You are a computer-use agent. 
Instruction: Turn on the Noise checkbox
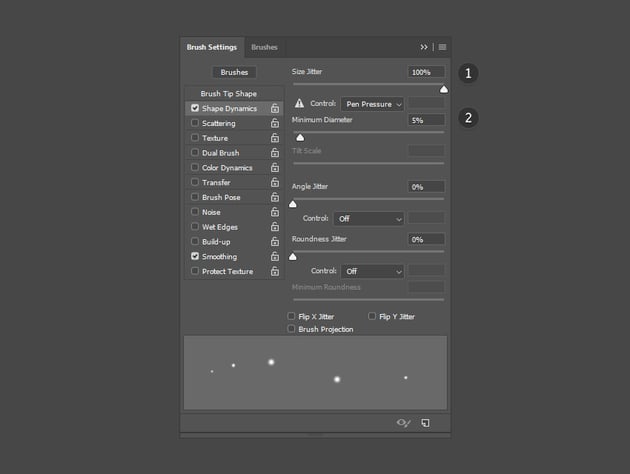point(195,211)
